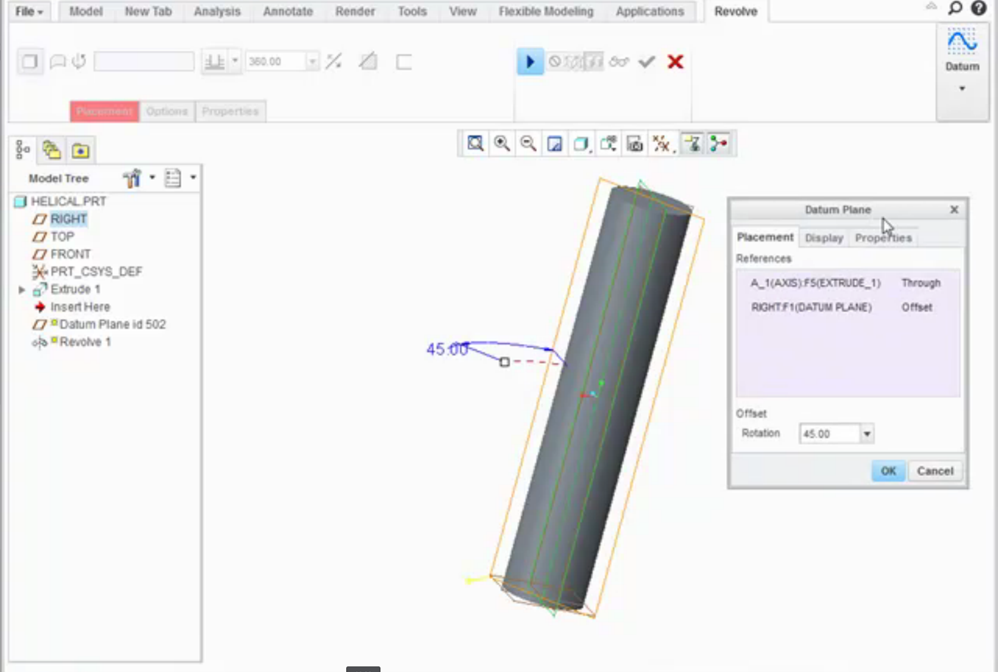Viewport: 998px width, 672px height.
Task: Switch to the Render ribbon tab
Action: (x=355, y=11)
